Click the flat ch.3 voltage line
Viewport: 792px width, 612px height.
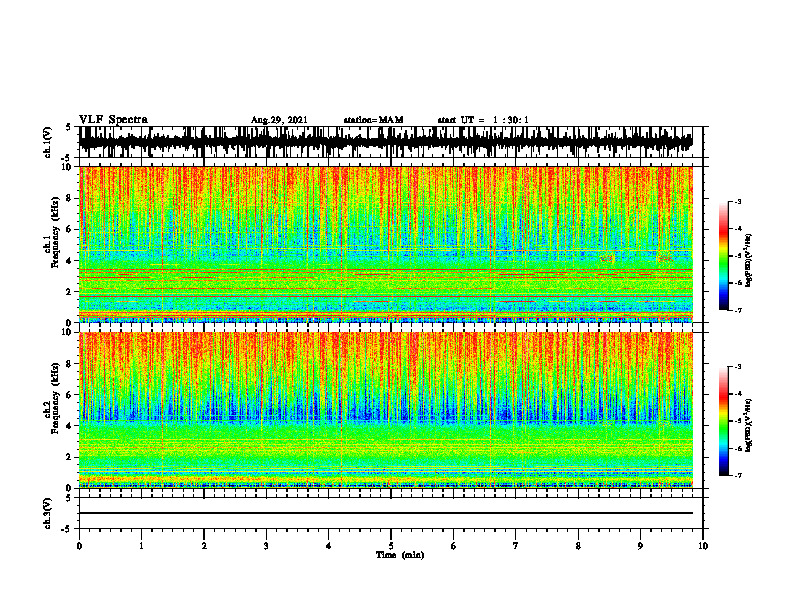(x=386, y=513)
